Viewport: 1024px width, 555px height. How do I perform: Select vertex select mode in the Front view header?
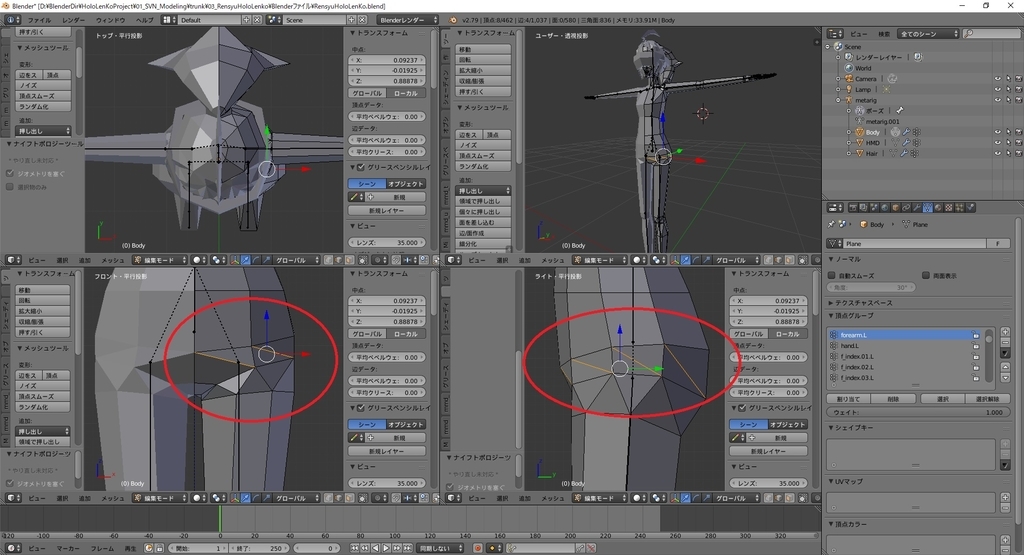click(x=328, y=498)
